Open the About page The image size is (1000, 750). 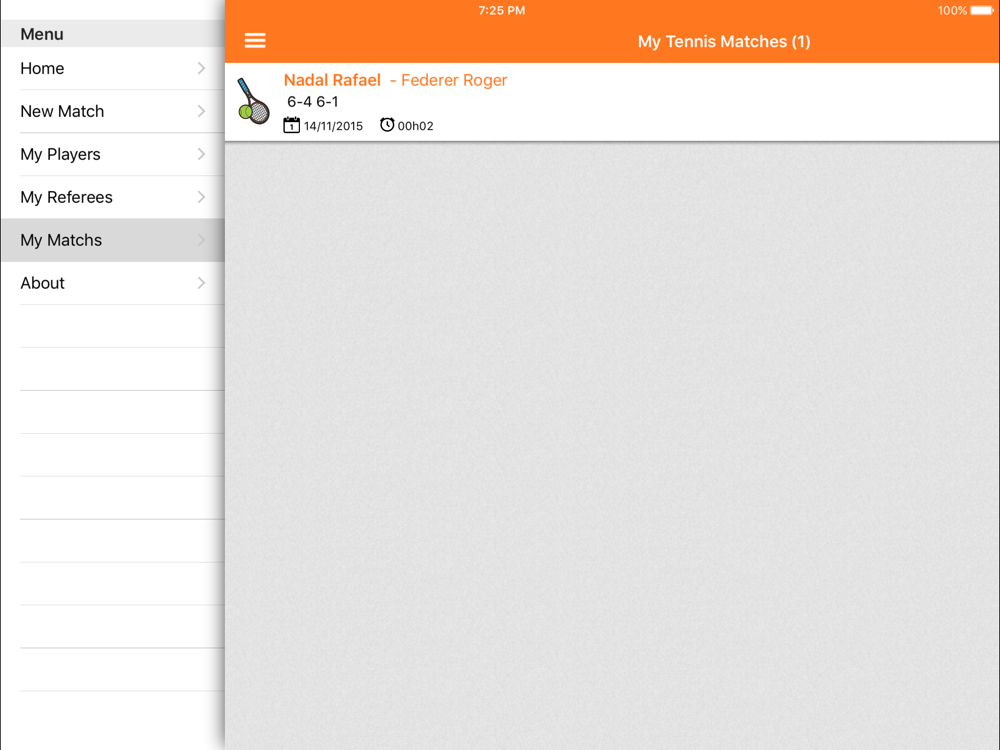click(113, 283)
